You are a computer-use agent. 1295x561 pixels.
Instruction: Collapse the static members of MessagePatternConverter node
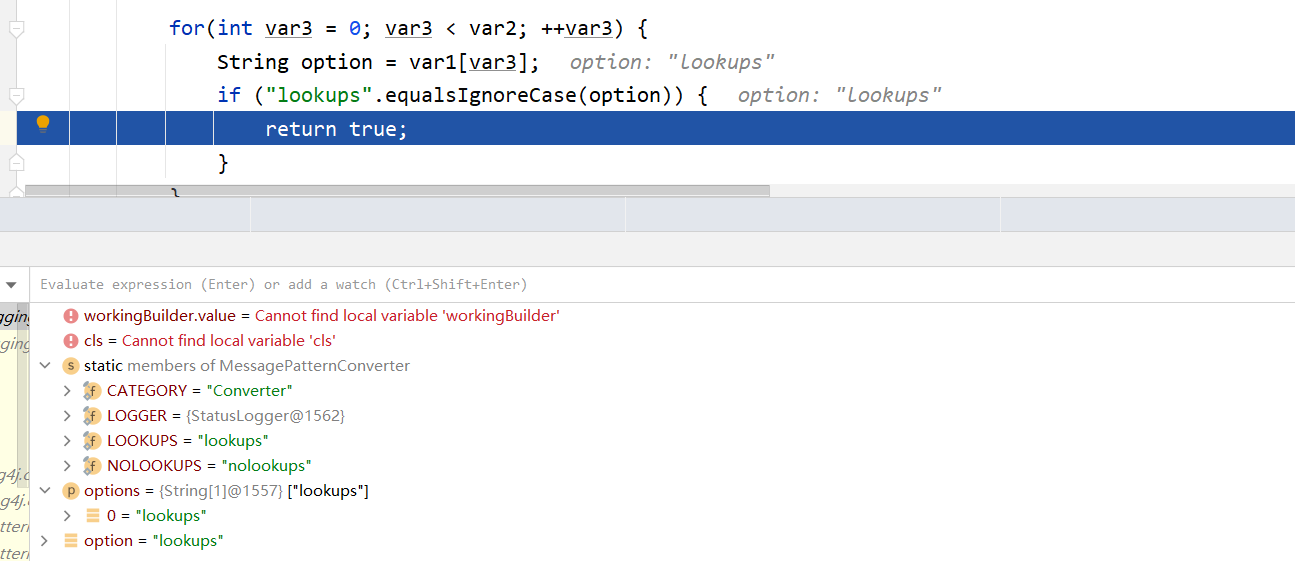click(44, 366)
